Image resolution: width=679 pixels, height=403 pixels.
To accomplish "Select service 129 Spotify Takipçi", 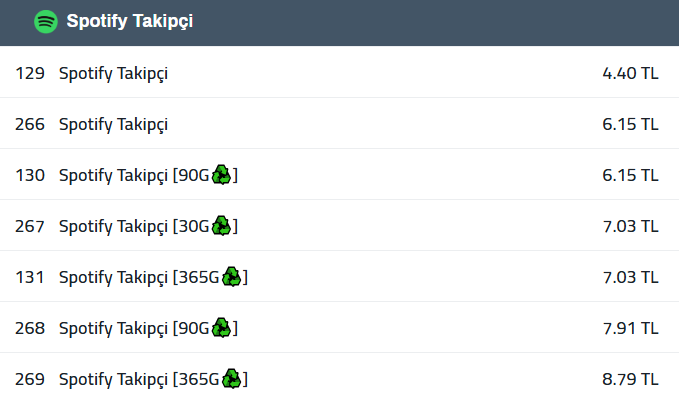I will point(340,73).
